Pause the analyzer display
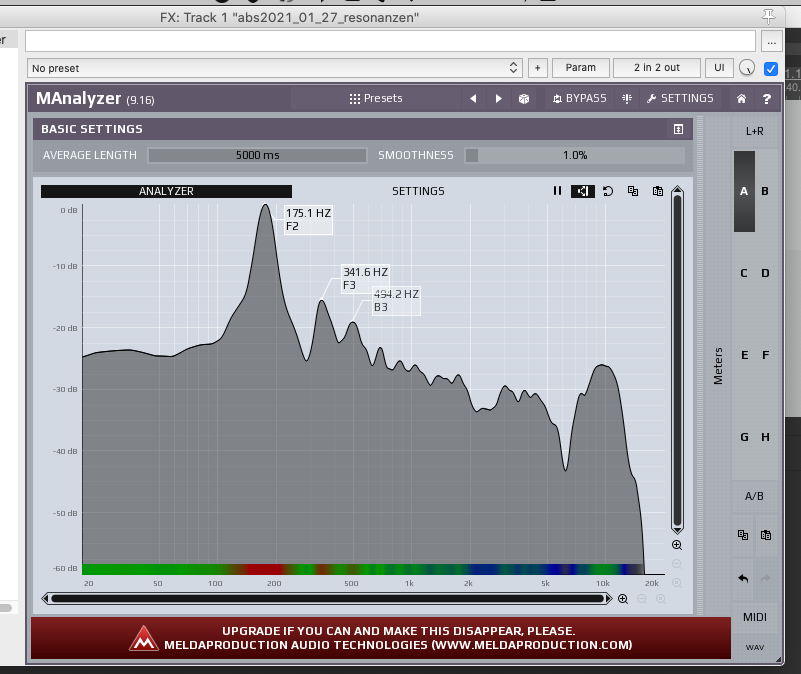 click(557, 191)
